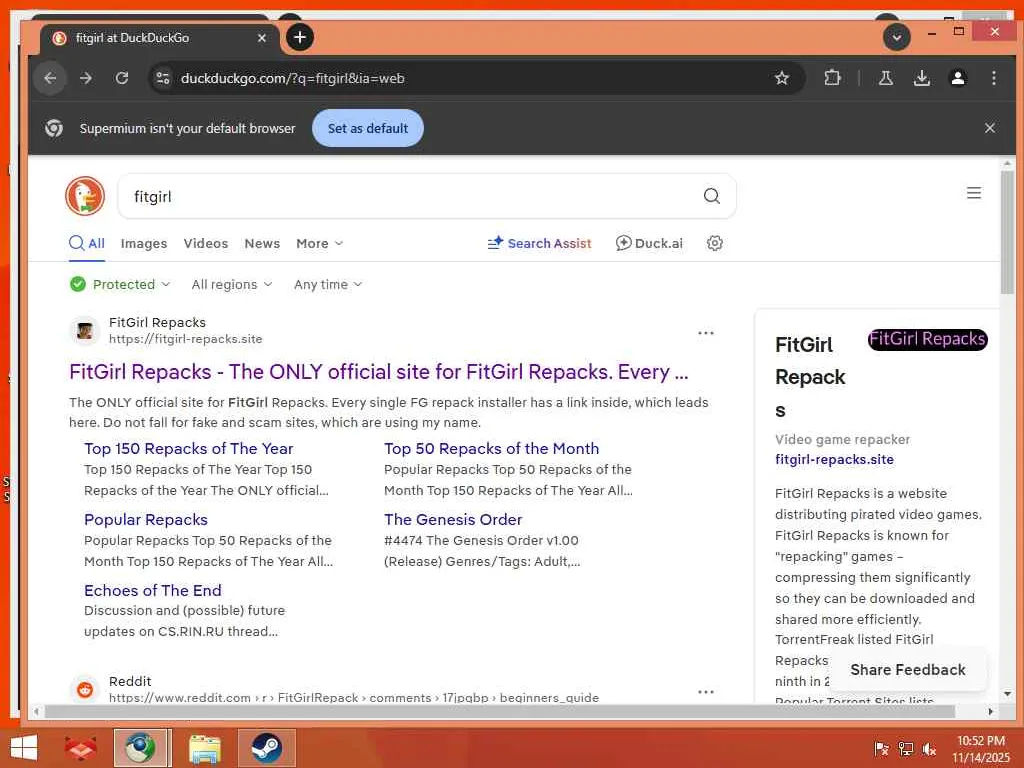The width and height of the screenshot is (1024, 768).
Task: Select Supermium browser taskbar icon
Action: click(141, 748)
